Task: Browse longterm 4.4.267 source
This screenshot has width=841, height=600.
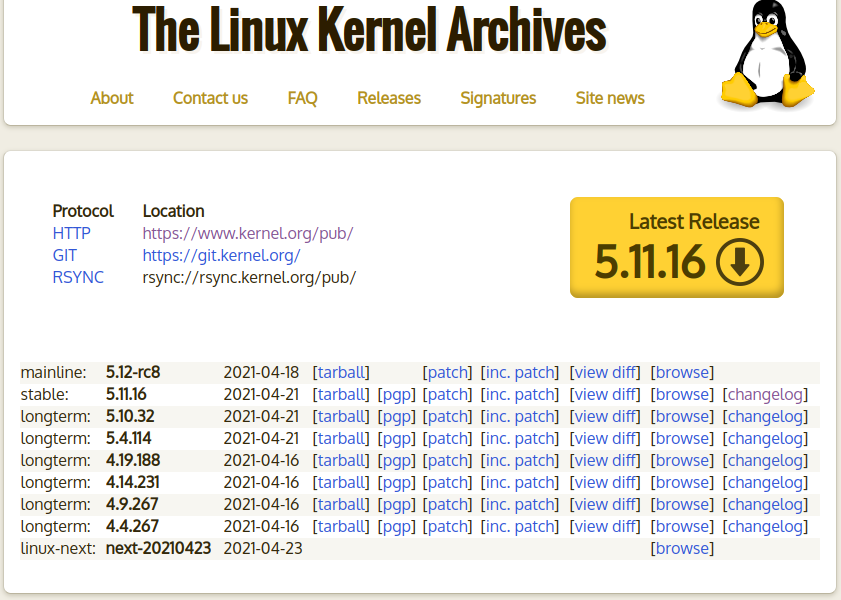Action: pos(682,526)
